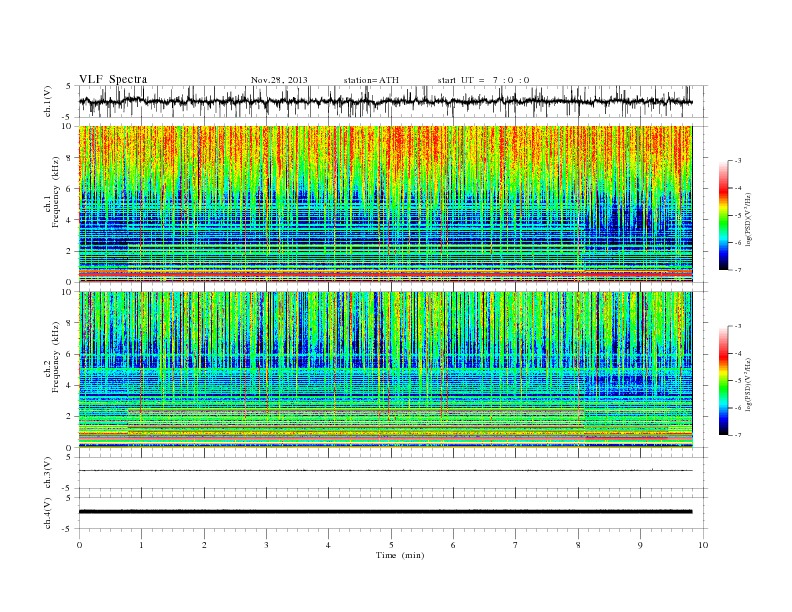Click the "ch.4(V)" axis label
Viewport: 792px width, 612px height.
click(x=48, y=513)
